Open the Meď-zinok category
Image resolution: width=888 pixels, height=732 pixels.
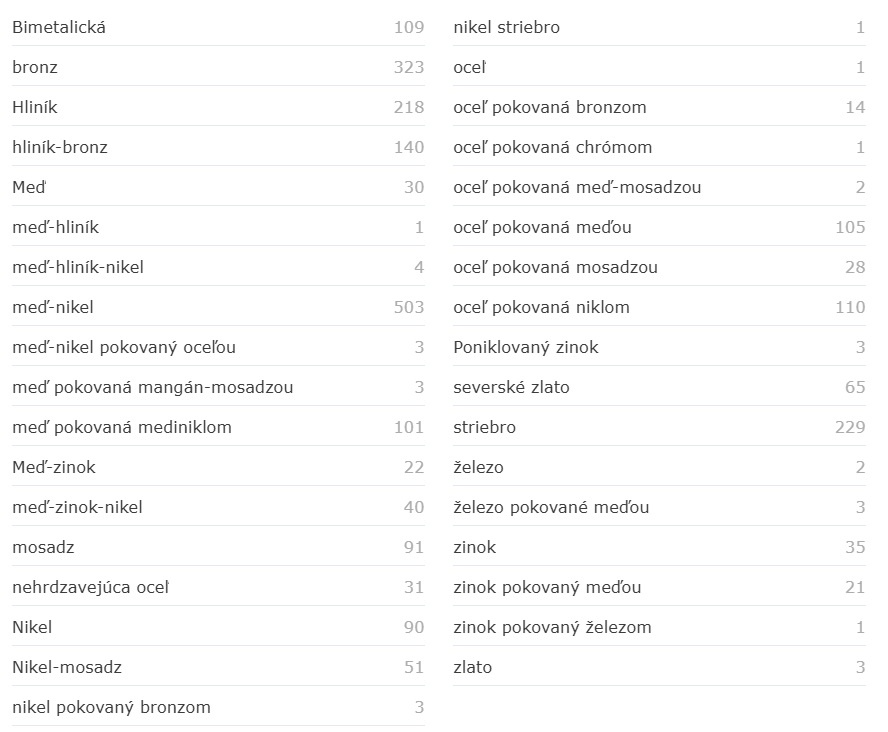54,467
